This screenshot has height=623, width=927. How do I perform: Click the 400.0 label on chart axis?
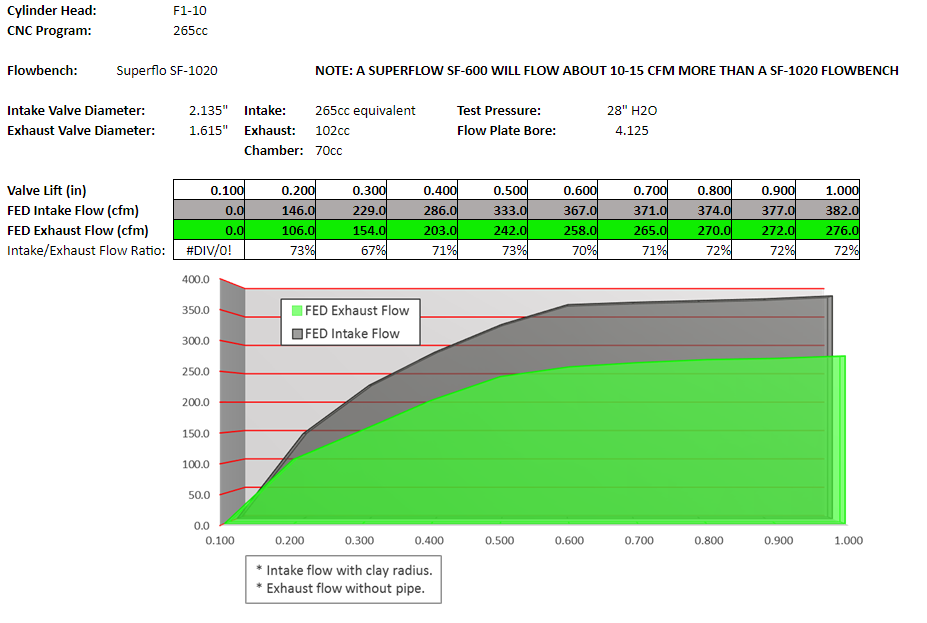coord(195,280)
